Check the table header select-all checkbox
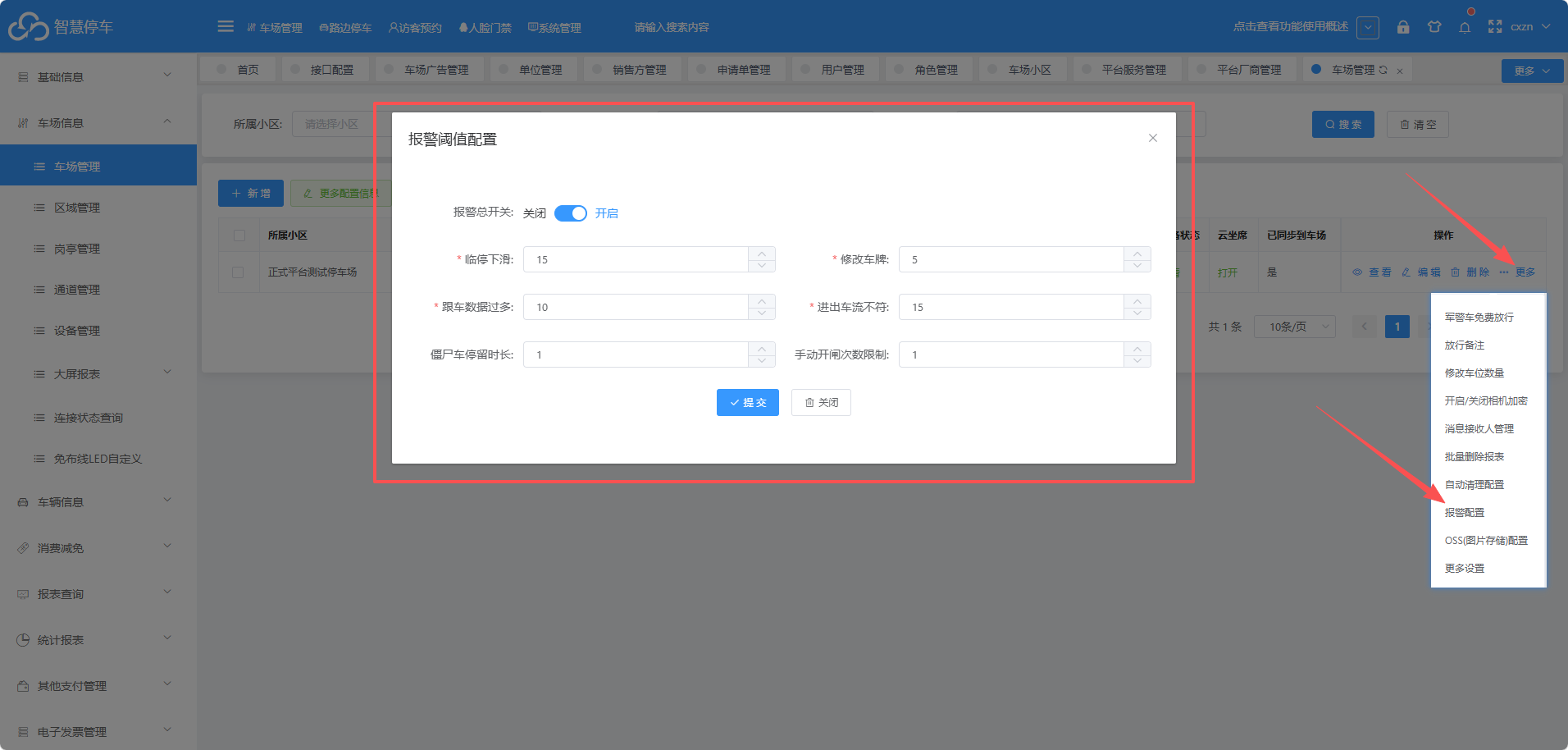The image size is (1568, 750). (x=239, y=236)
